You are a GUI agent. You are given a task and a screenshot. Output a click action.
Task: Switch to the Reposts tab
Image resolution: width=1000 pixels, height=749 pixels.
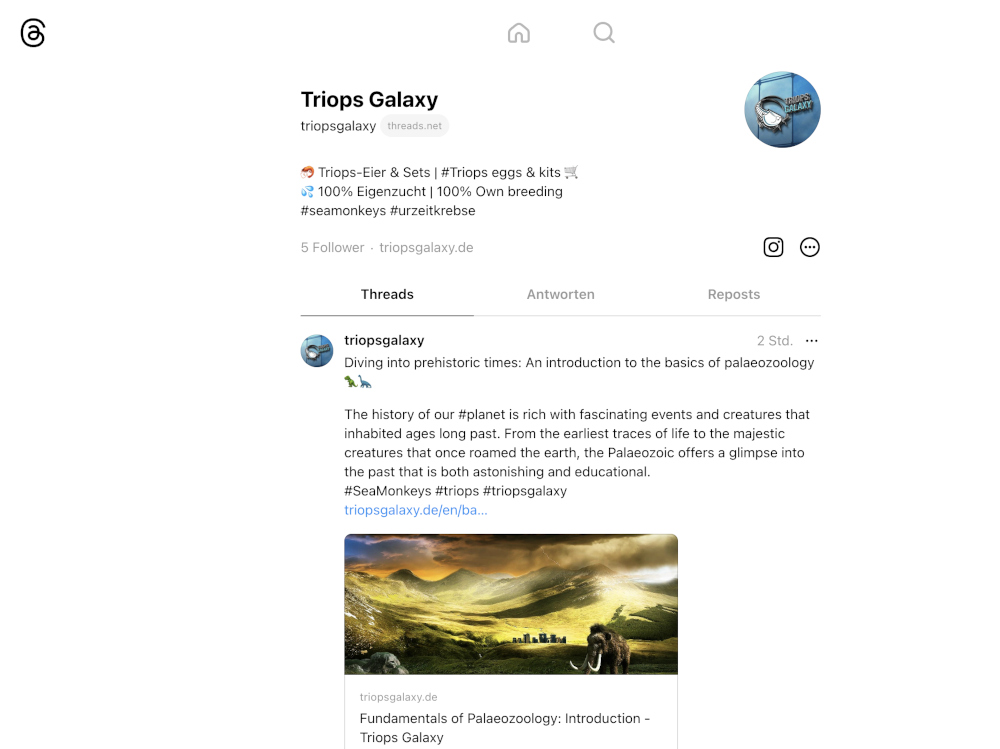[x=733, y=294]
